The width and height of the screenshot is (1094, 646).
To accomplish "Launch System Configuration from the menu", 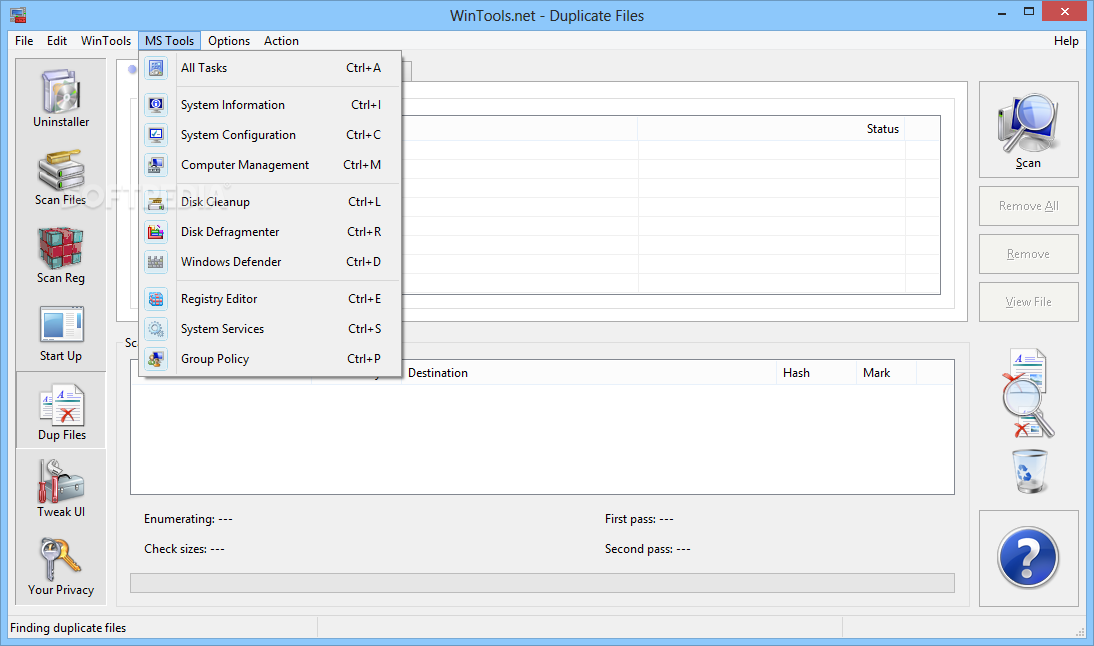I will pyautogui.click(x=271, y=135).
